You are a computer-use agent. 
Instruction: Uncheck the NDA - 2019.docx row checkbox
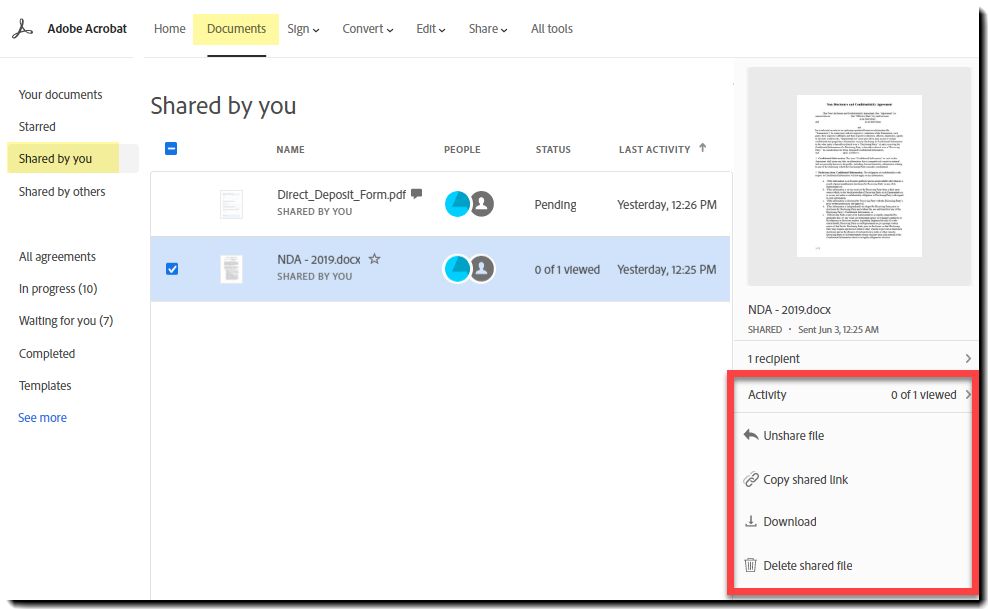[171, 269]
